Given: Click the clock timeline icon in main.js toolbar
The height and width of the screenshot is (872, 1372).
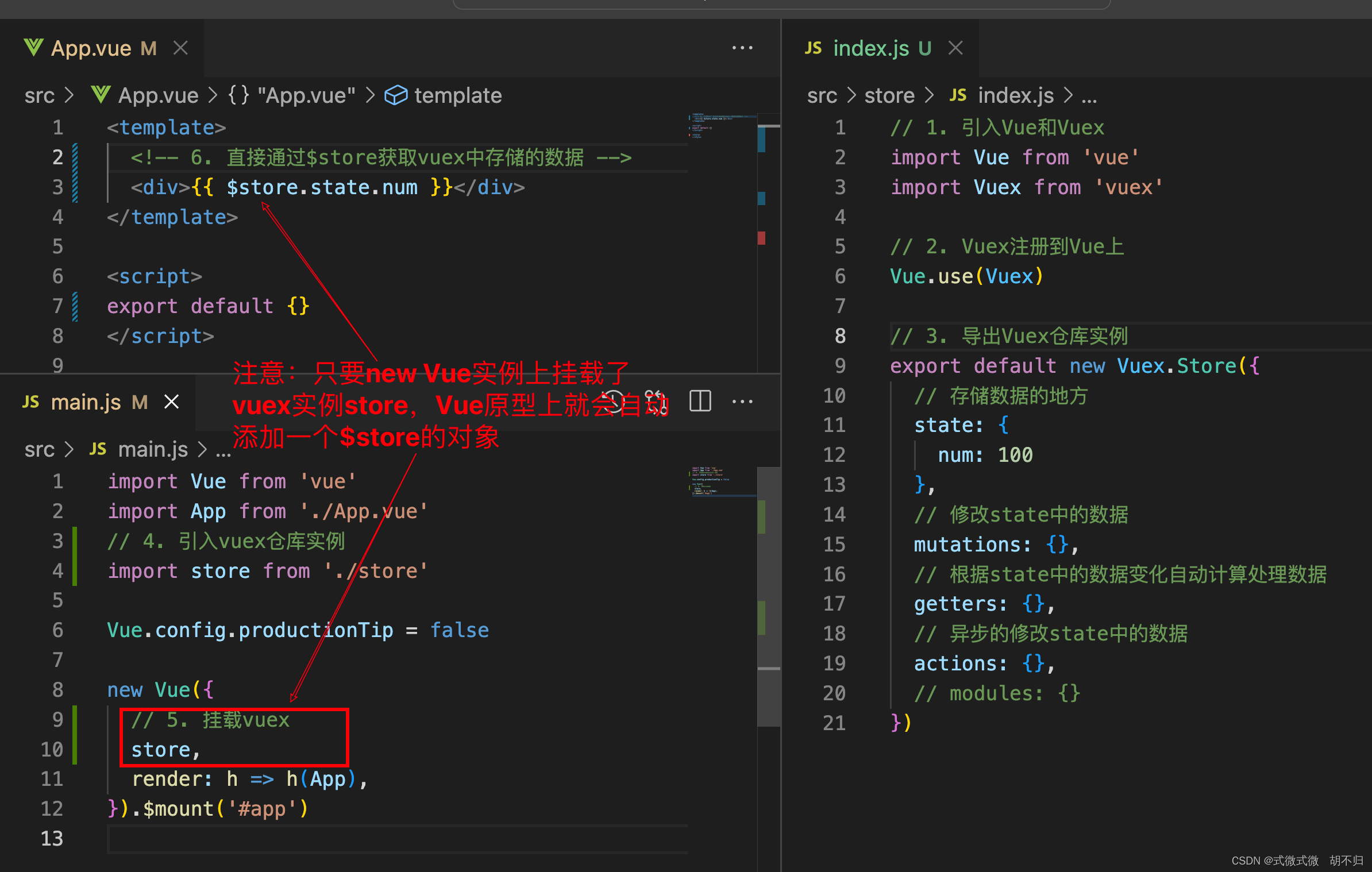Looking at the screenshot, I should [612, 401].
